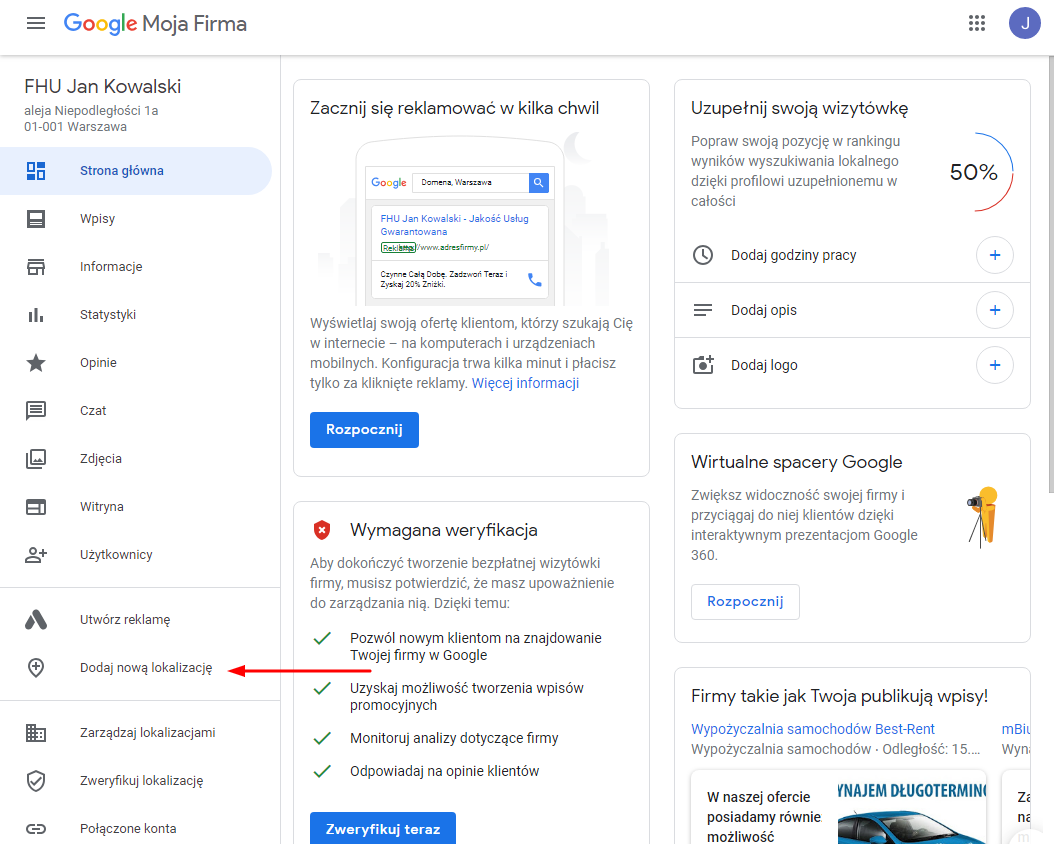Open the Czat section
Viewport: 1054px width, 844px height.
pos(93,411)
